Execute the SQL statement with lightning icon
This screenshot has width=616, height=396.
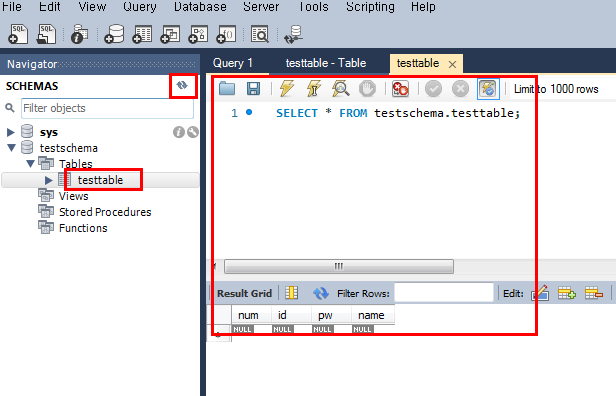[x=287, y=89]
